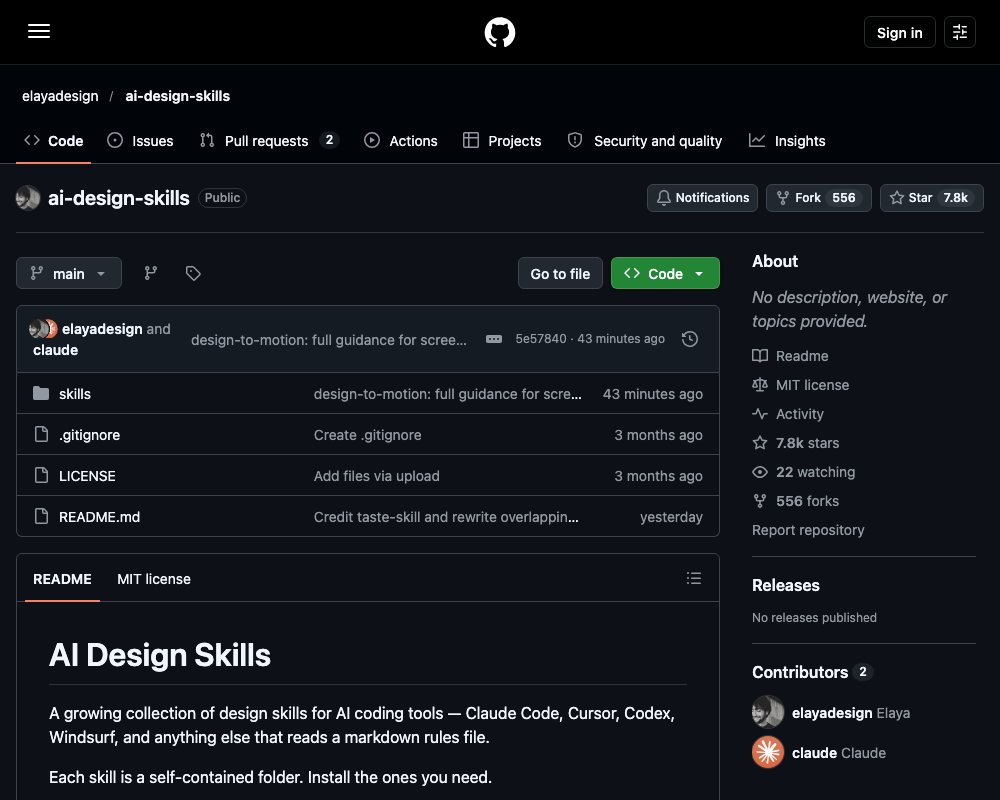
Task: Open Readme link in About
Action: click(790, 356)
